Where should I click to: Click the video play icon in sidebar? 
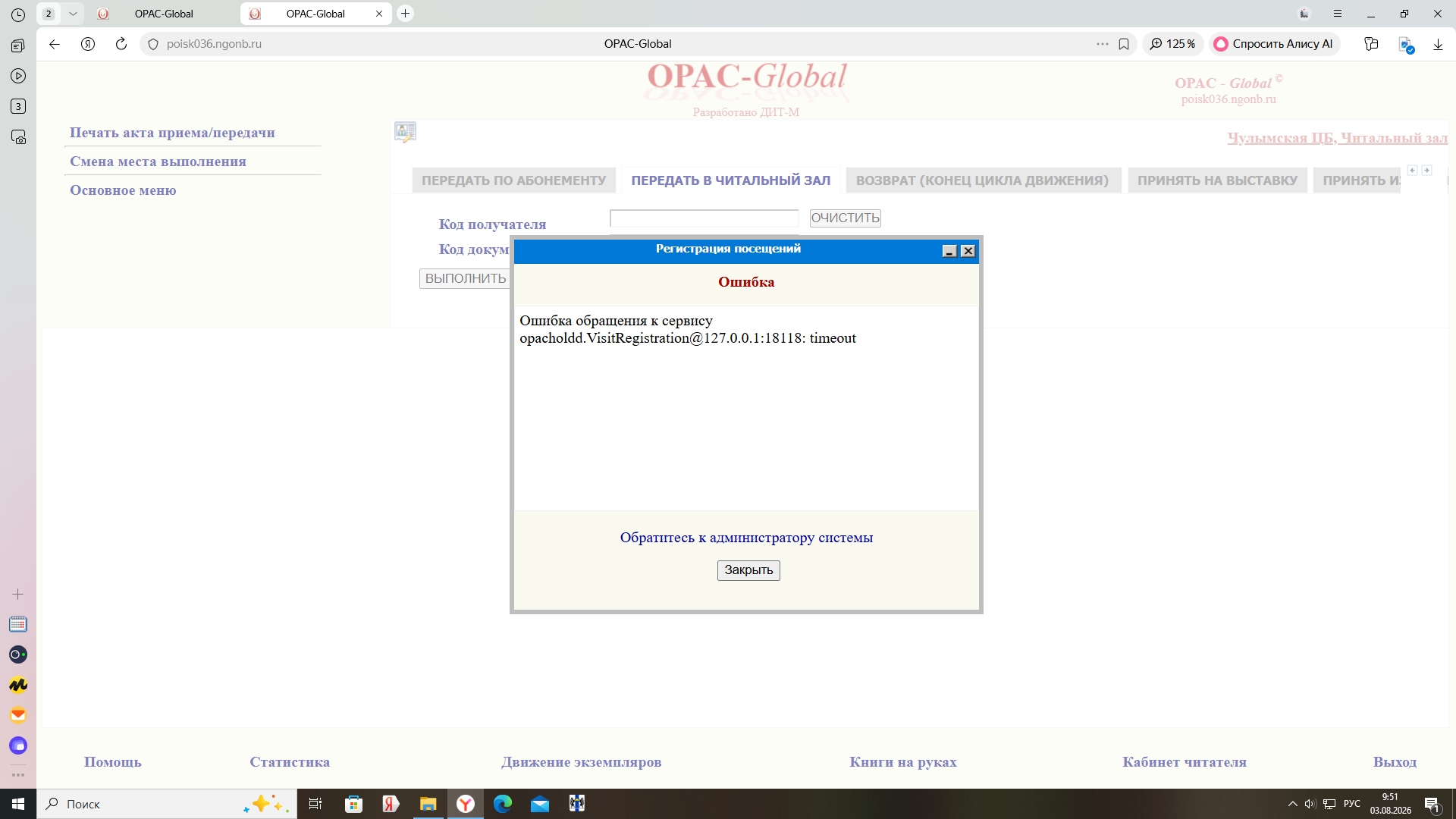tap(18, 76)
